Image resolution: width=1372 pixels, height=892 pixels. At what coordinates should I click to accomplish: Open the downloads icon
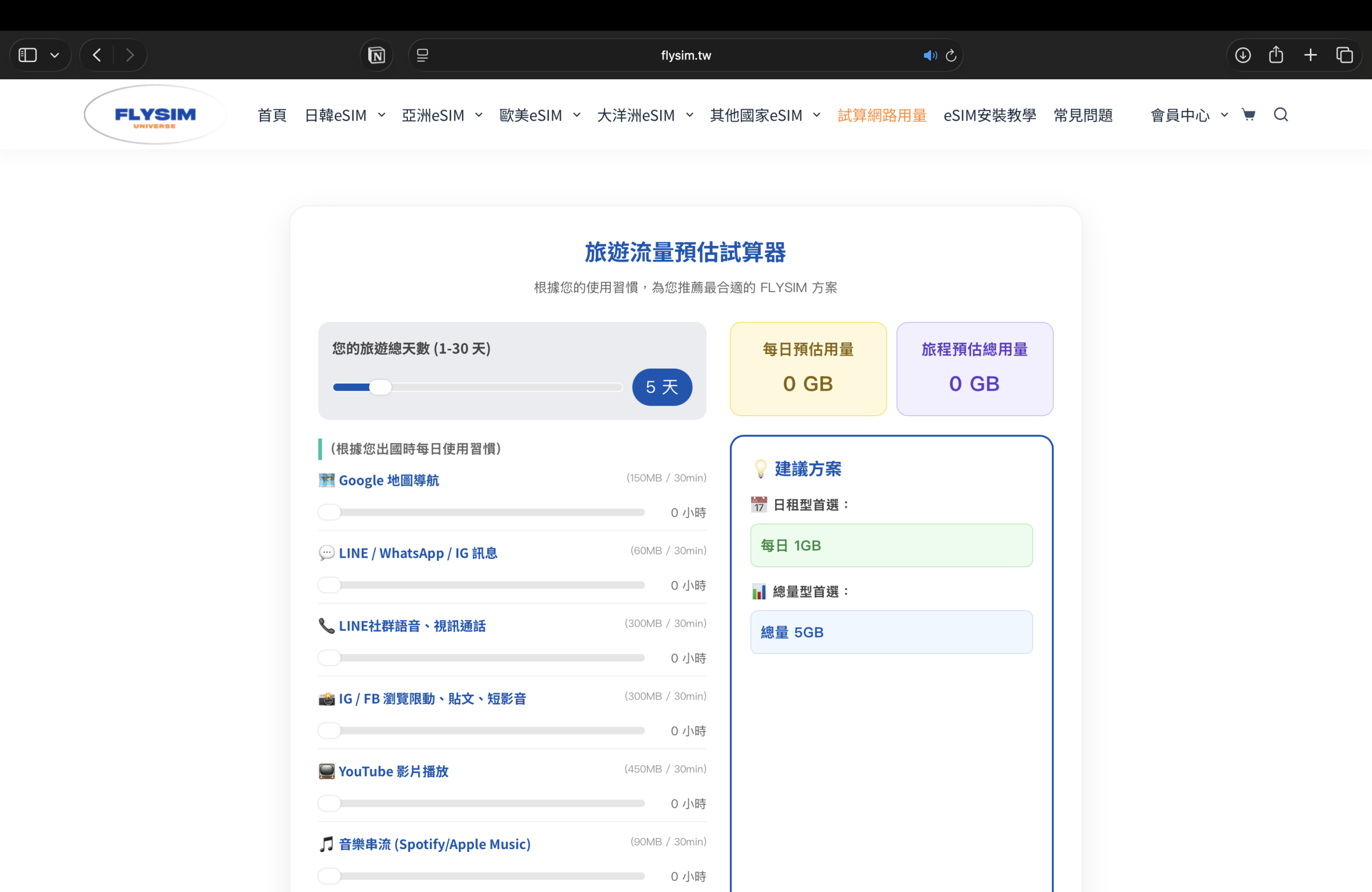[x=1243, y=55]
